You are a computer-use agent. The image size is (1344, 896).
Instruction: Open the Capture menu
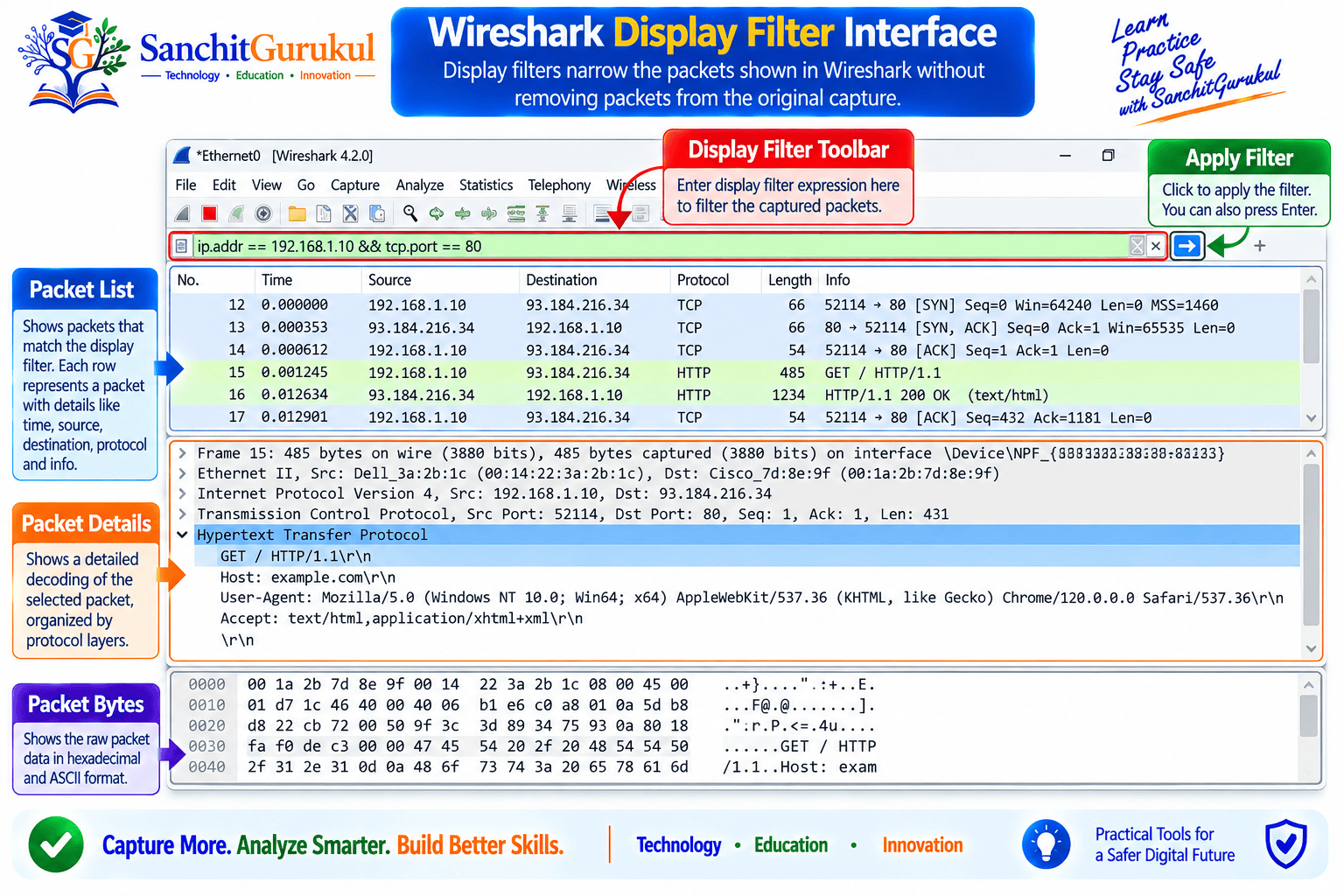click(x=355, y=185)
